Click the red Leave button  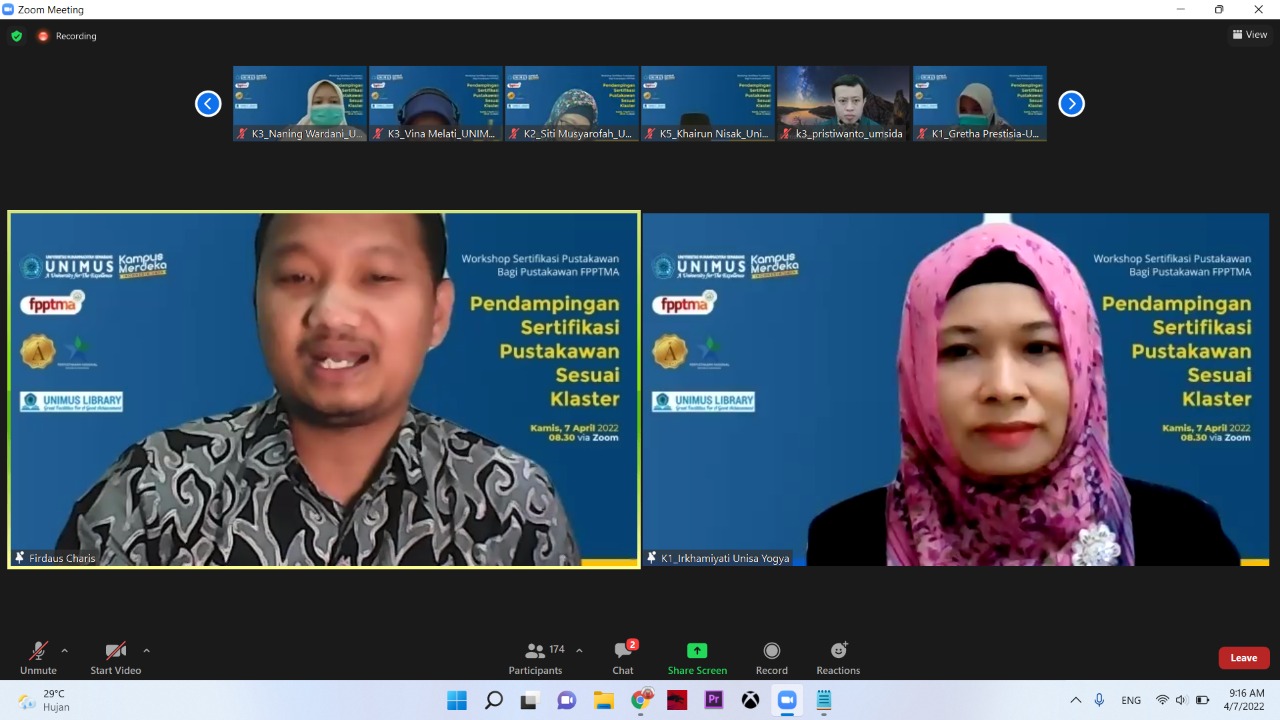coord(1244,658)
